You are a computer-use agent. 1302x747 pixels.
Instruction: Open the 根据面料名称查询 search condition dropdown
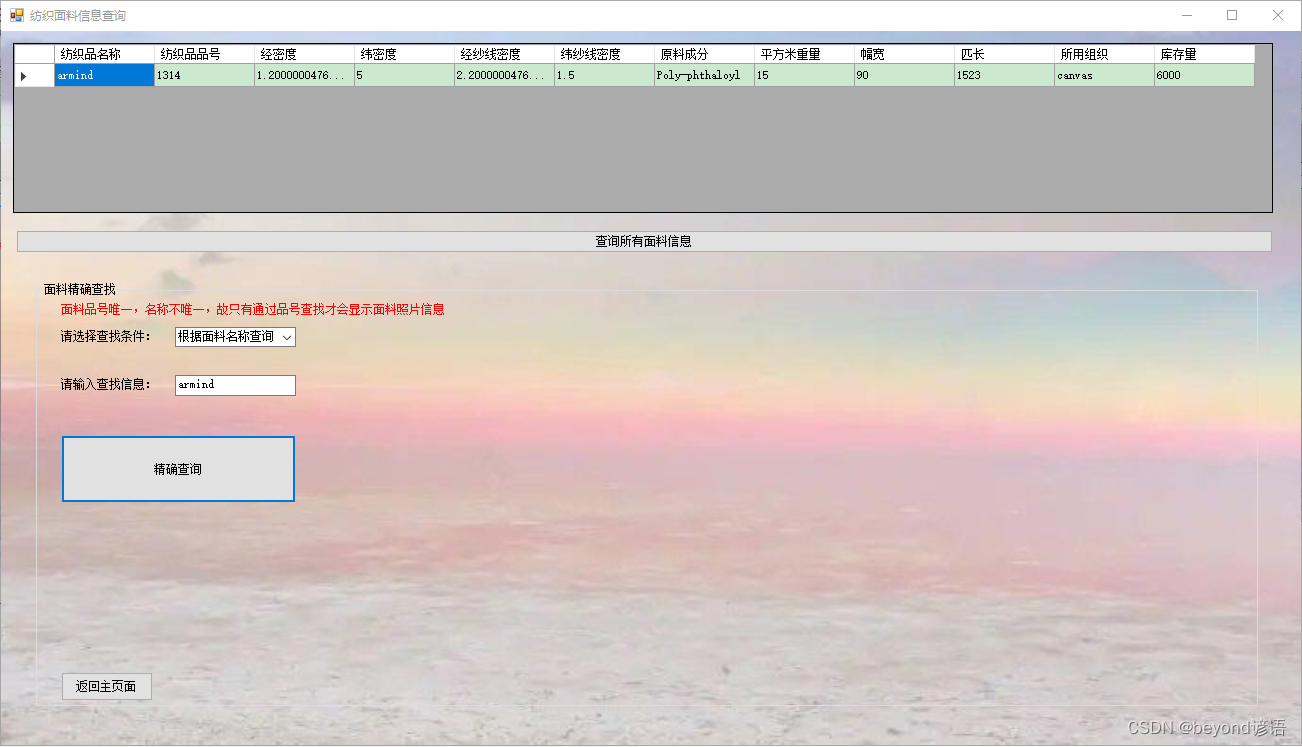235,337
